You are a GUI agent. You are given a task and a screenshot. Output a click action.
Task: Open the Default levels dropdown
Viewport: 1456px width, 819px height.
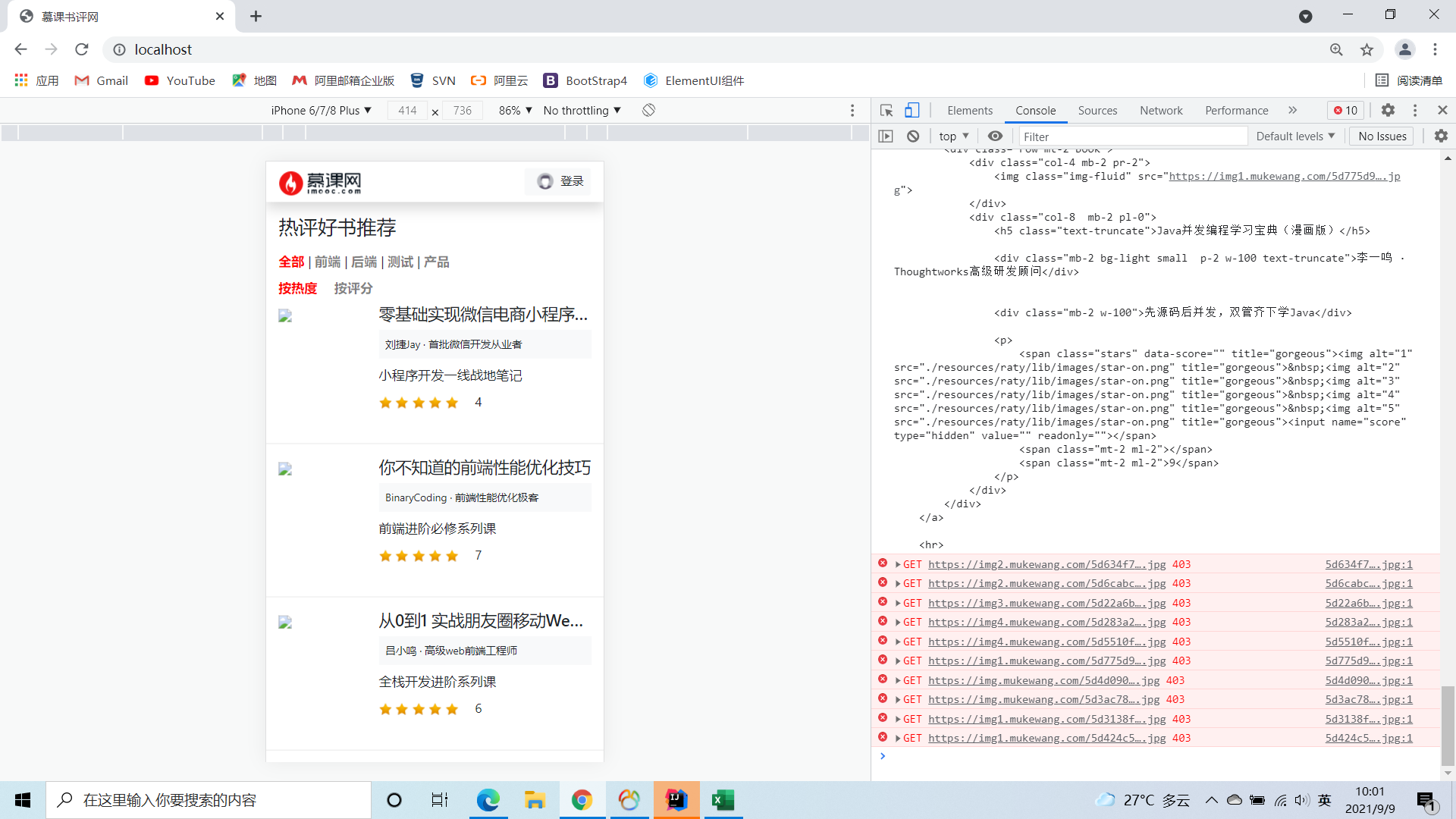tap(1295, 136)
